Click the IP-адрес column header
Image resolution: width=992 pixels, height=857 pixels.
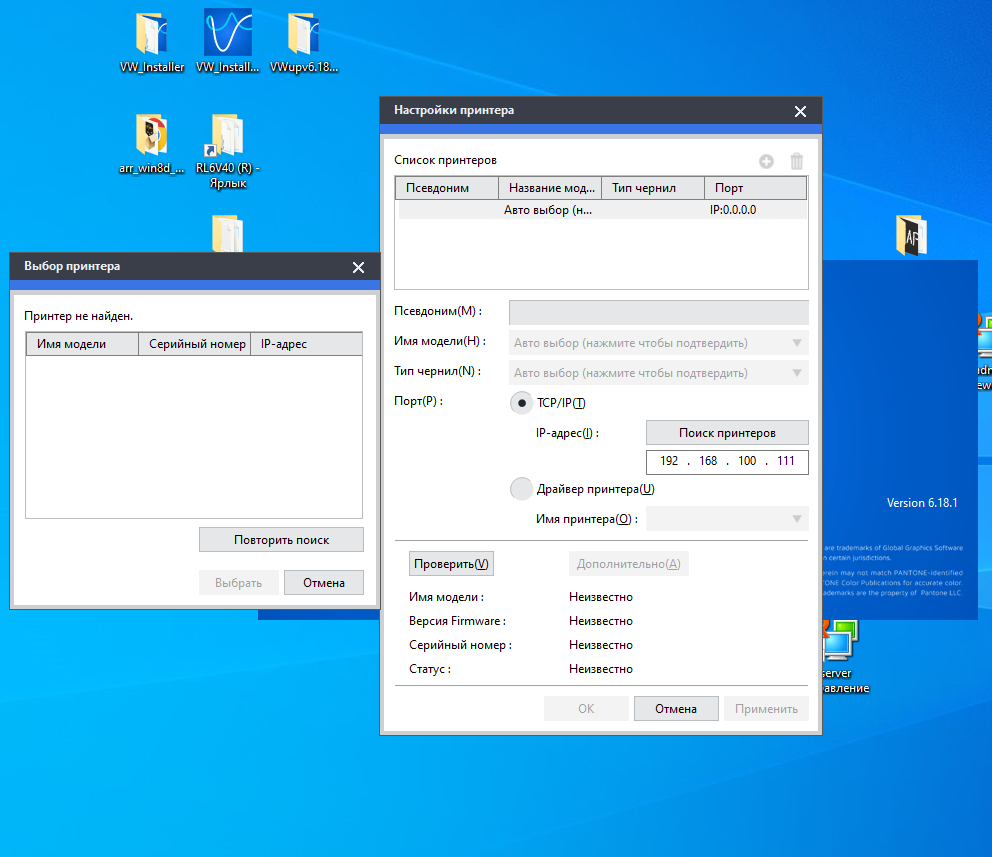click(x=306, y=344)
